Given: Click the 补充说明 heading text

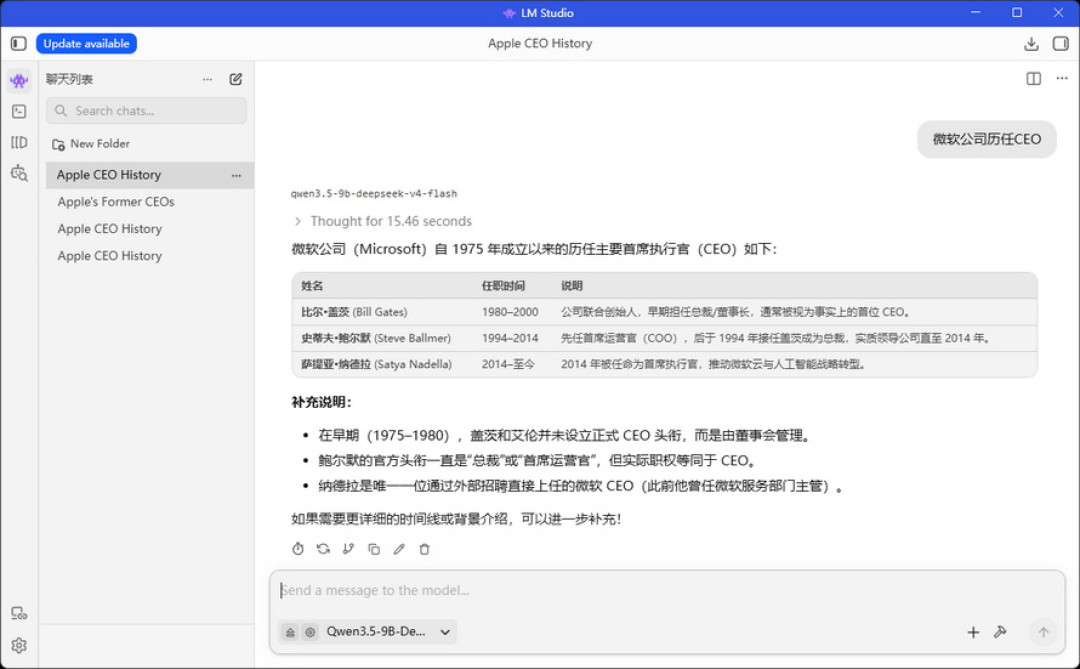Looking at the screenshot, I should point(322,402).
